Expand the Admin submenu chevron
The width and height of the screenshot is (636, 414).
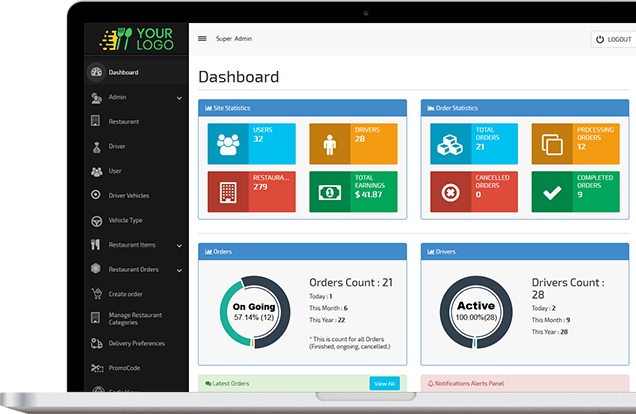[179, 98]
